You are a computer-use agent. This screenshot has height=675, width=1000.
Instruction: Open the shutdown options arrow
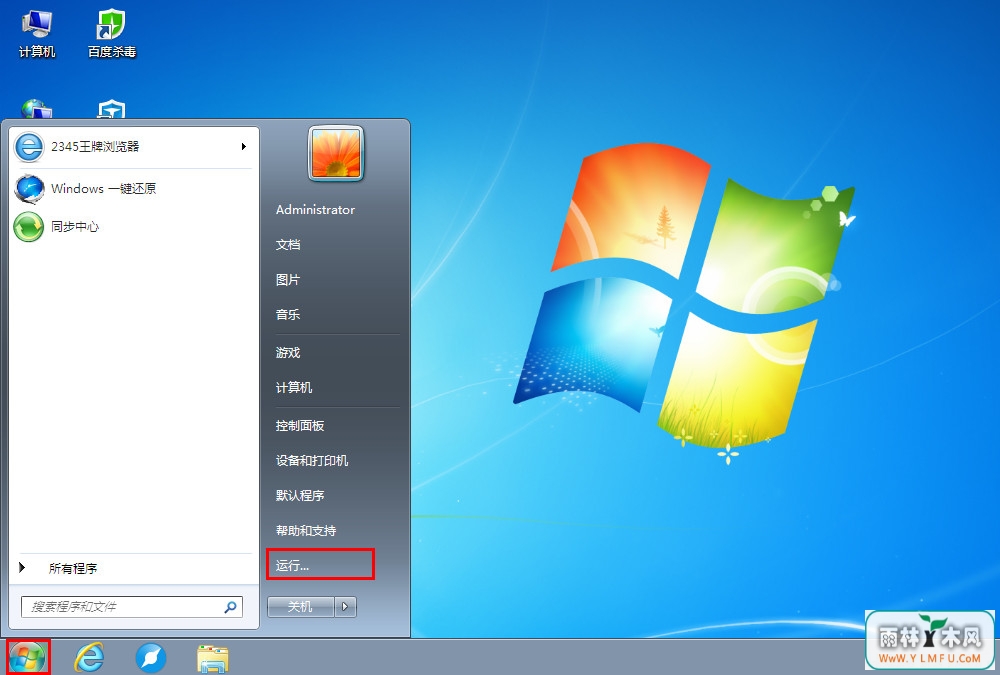[x=345, y=607]
